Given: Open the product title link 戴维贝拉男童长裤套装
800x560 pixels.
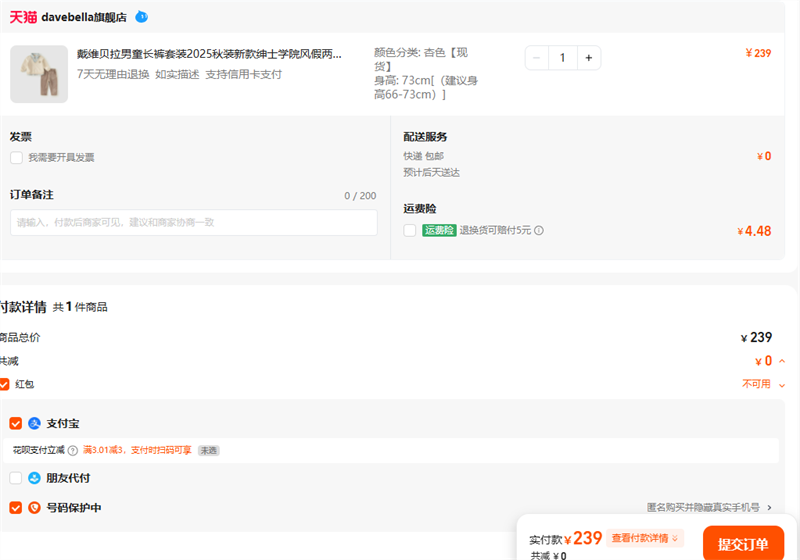Looking at the screenshot, I should pos(209,54).
